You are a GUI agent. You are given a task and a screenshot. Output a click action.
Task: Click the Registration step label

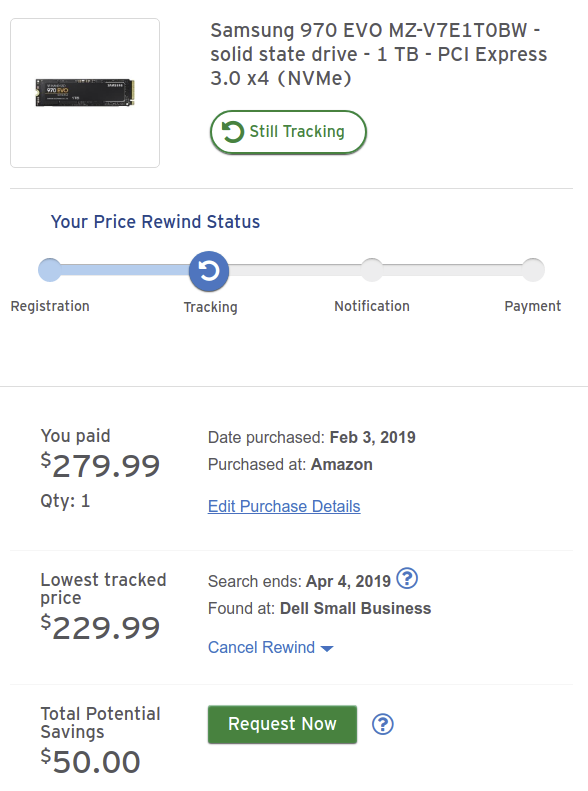(x=50, y=306)
